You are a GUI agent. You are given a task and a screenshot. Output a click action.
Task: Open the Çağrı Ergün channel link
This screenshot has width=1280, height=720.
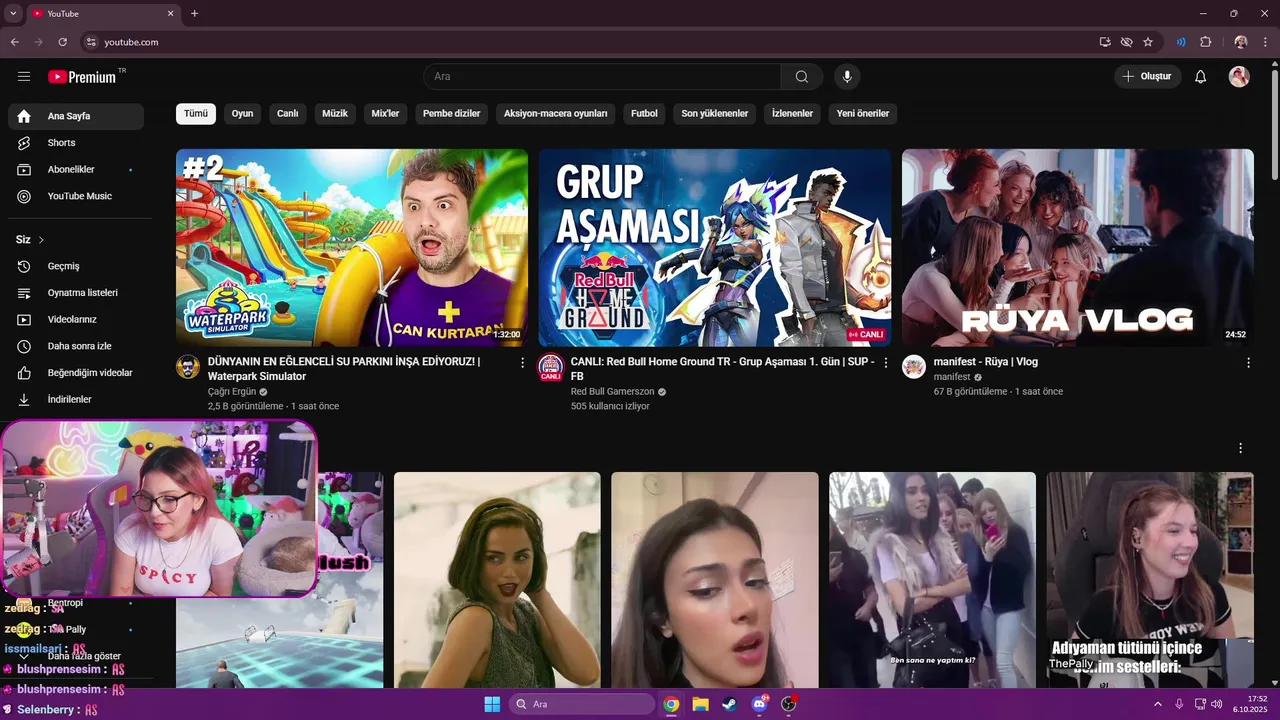(232, 392)
